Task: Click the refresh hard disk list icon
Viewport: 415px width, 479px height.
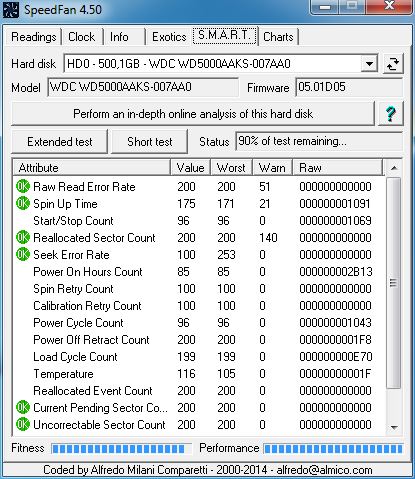Action: click(x=393, y=64)
